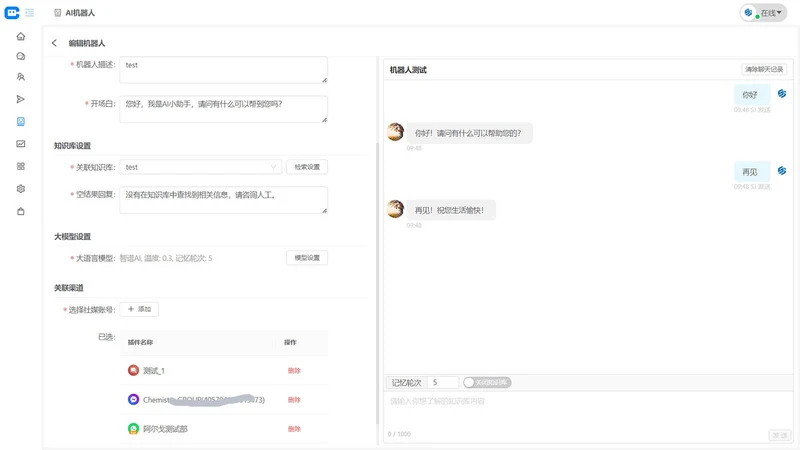
Task: Open 模型设置 button
Action: click(307, 258)
